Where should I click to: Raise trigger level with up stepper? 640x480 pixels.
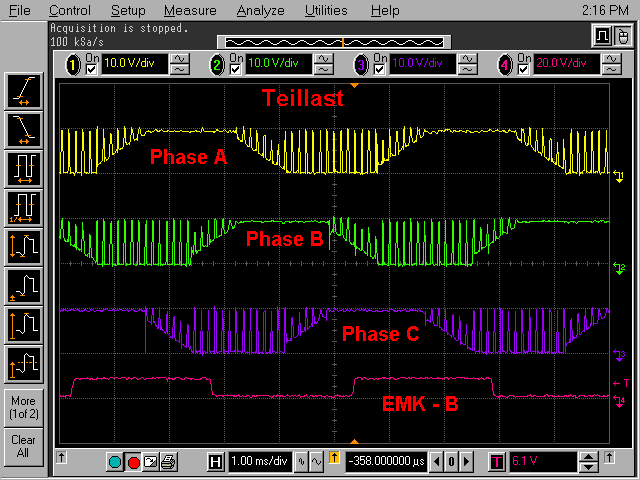[589, 457]
